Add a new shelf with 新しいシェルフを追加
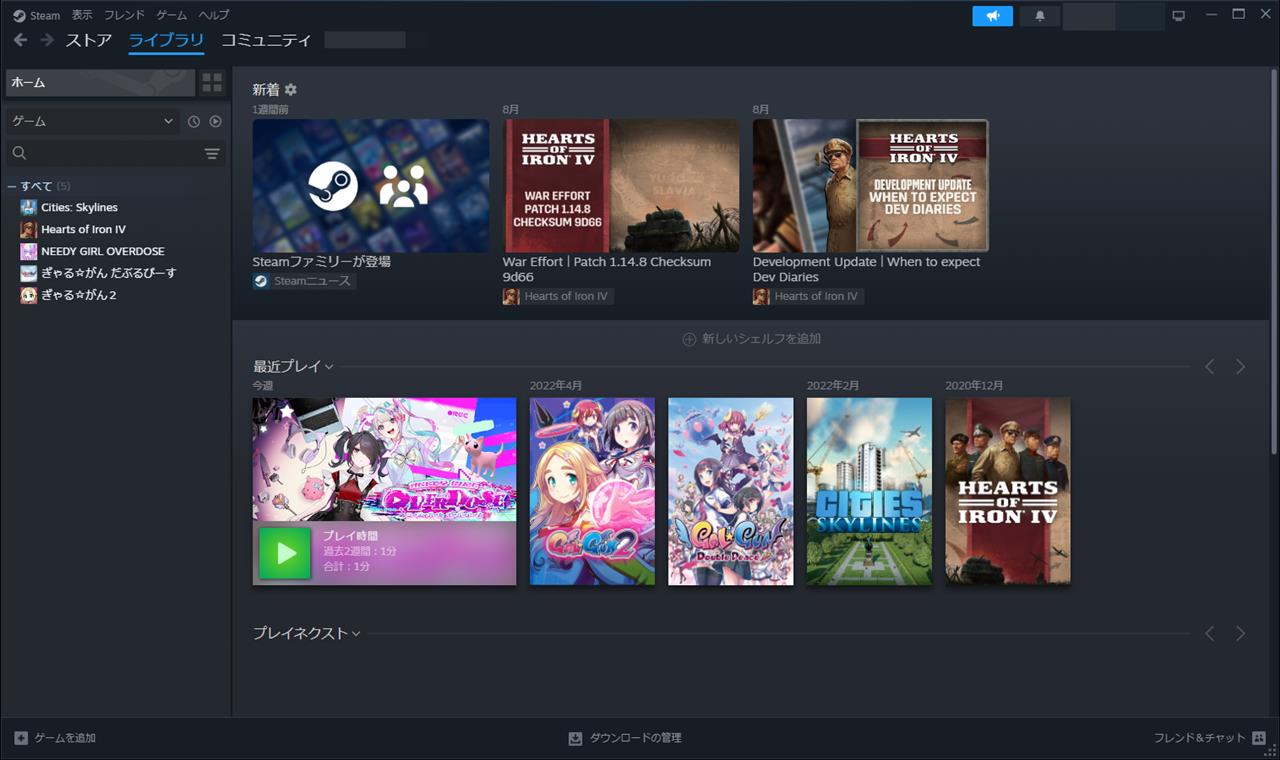Screen dimensions: 1280x760 [x=751, y=339]
